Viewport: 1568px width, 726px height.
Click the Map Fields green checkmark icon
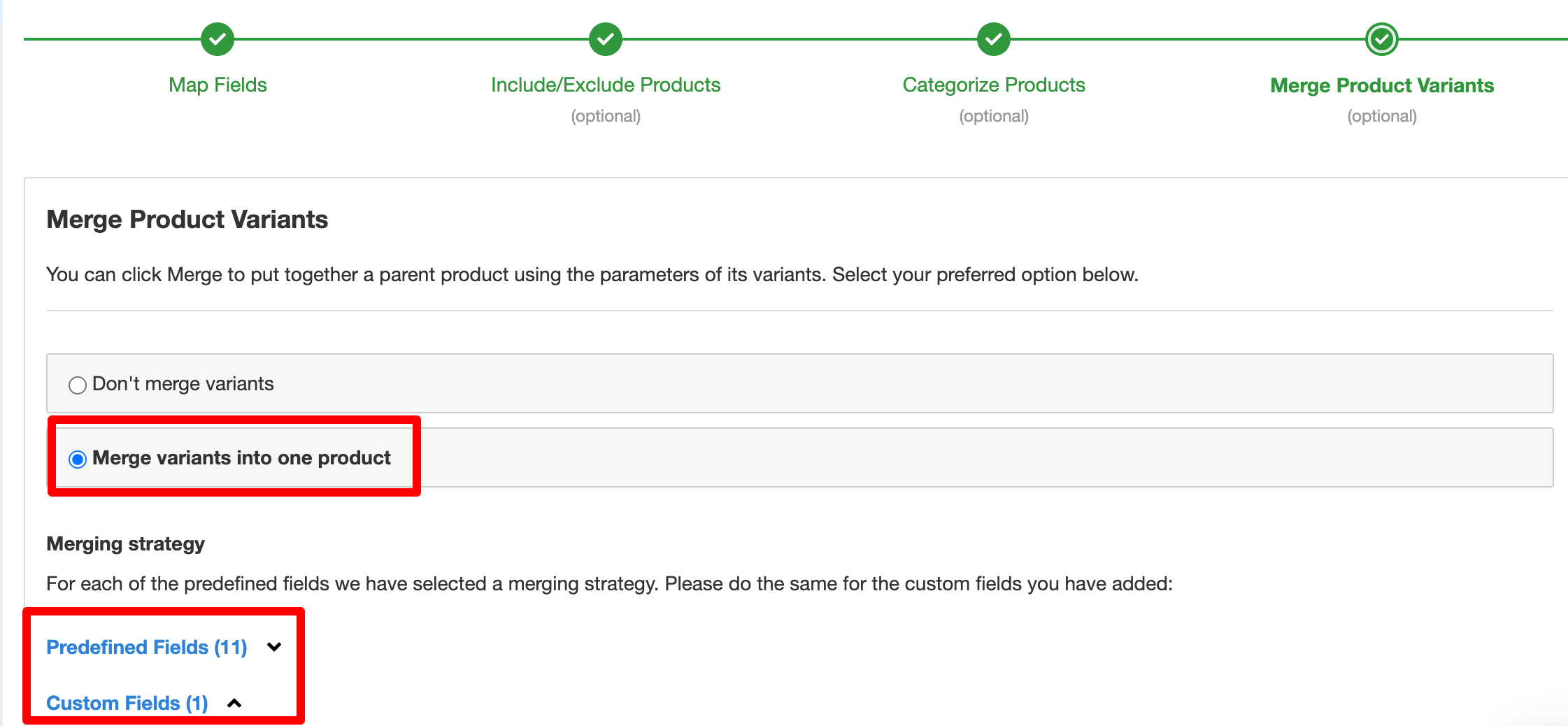217,39
